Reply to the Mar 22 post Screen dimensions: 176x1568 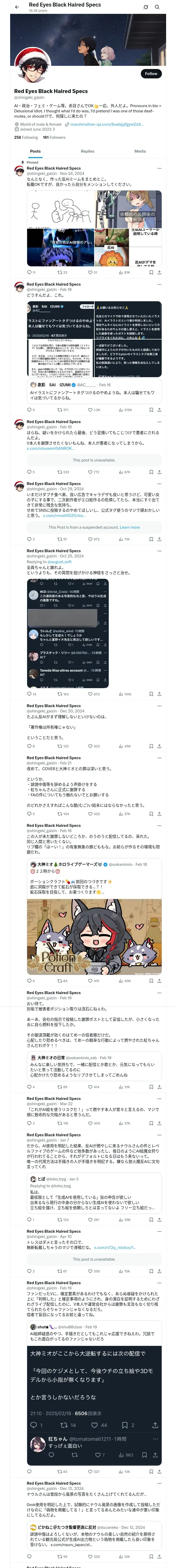pos(28,1123)
